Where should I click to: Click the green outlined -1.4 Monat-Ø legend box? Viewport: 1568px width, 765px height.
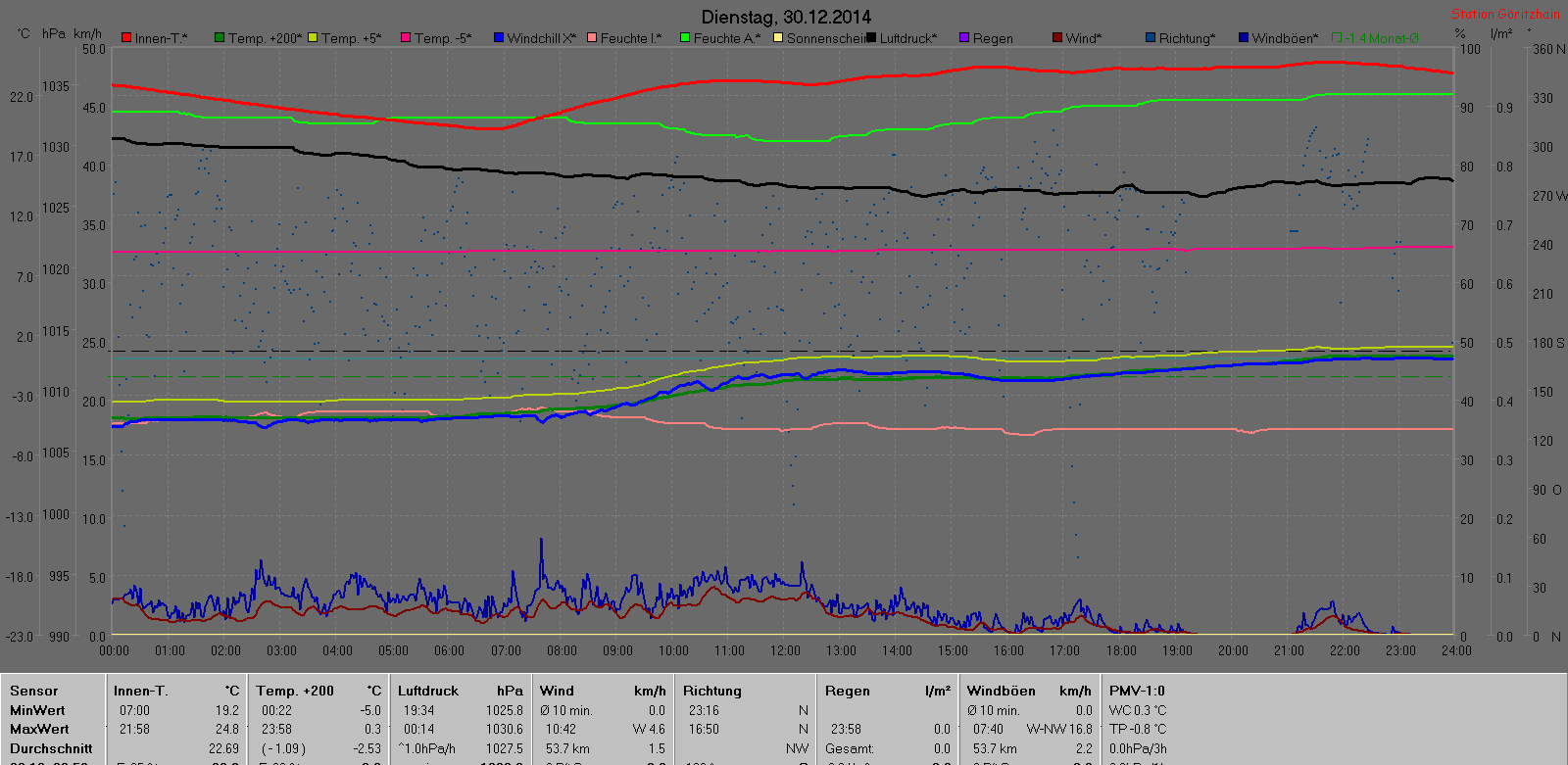click(x=1337, y=38)
